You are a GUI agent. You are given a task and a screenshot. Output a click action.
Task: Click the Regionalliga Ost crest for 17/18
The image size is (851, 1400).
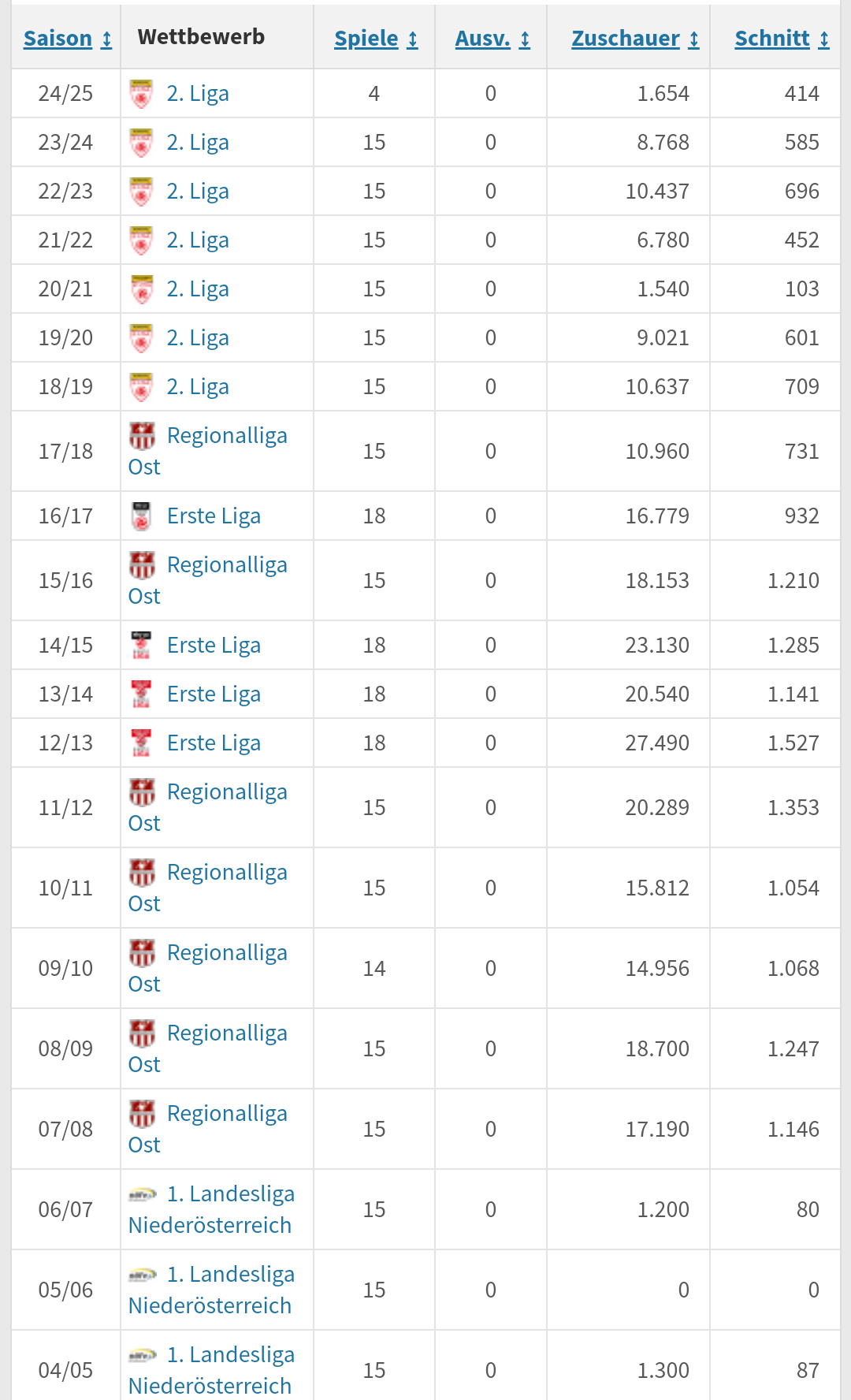coord(143,436)
